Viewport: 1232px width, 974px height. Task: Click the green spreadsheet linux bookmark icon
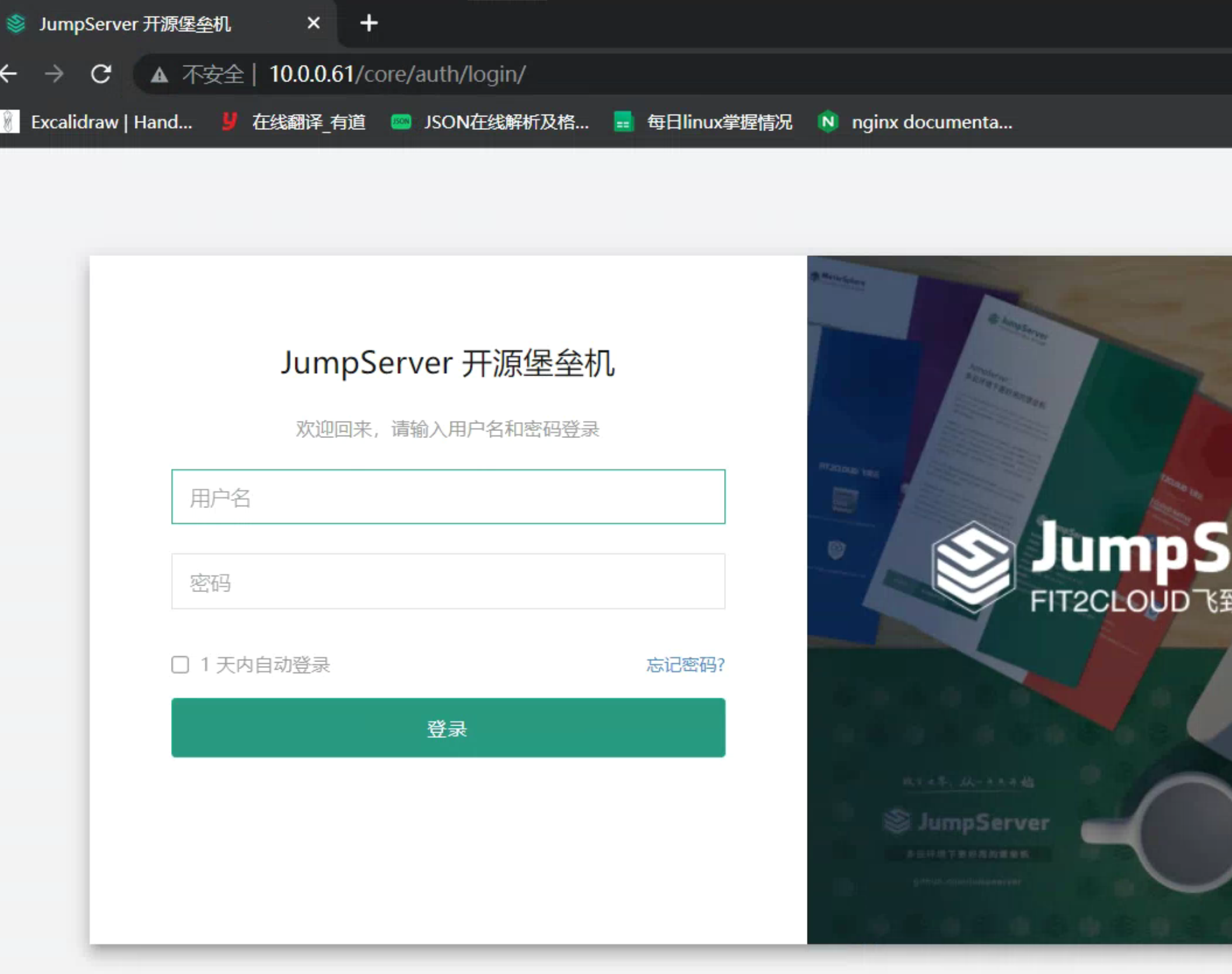pyautogui.click(x=623, y=122)
